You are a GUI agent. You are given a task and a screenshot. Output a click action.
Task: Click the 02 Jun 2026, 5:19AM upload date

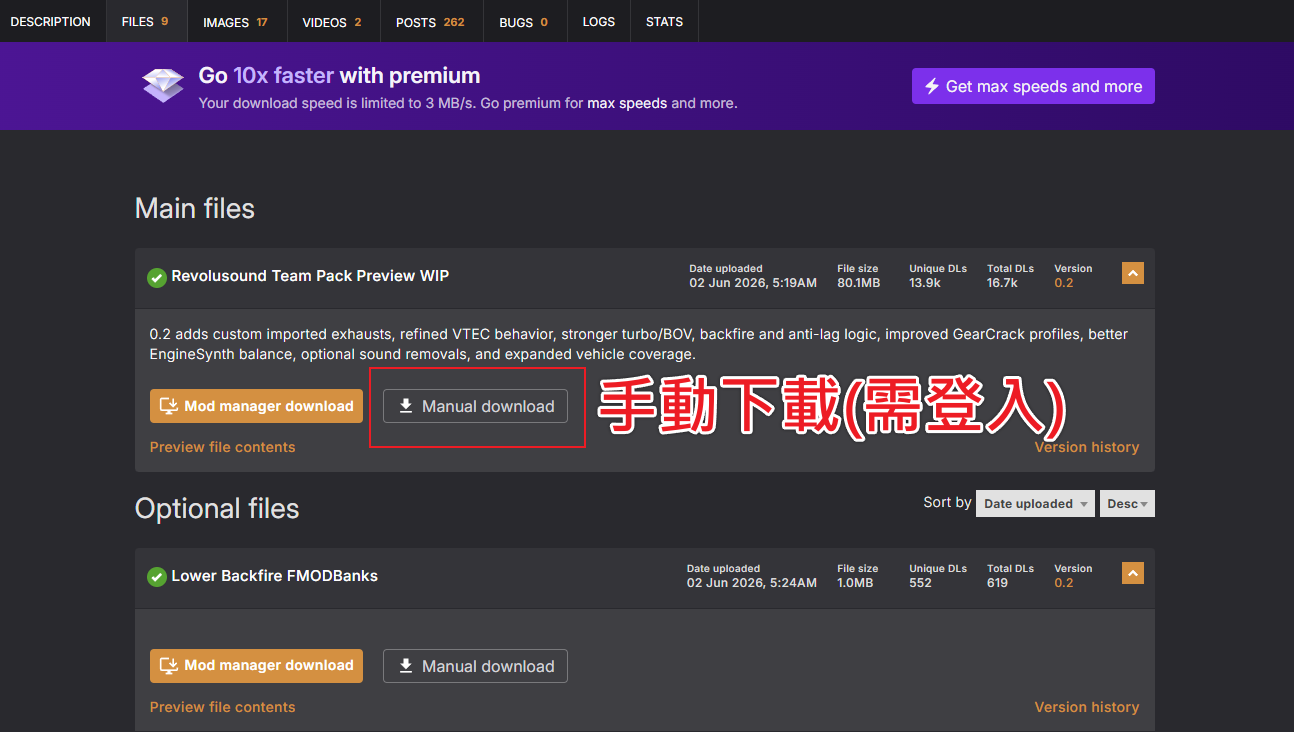coord(753,283)
